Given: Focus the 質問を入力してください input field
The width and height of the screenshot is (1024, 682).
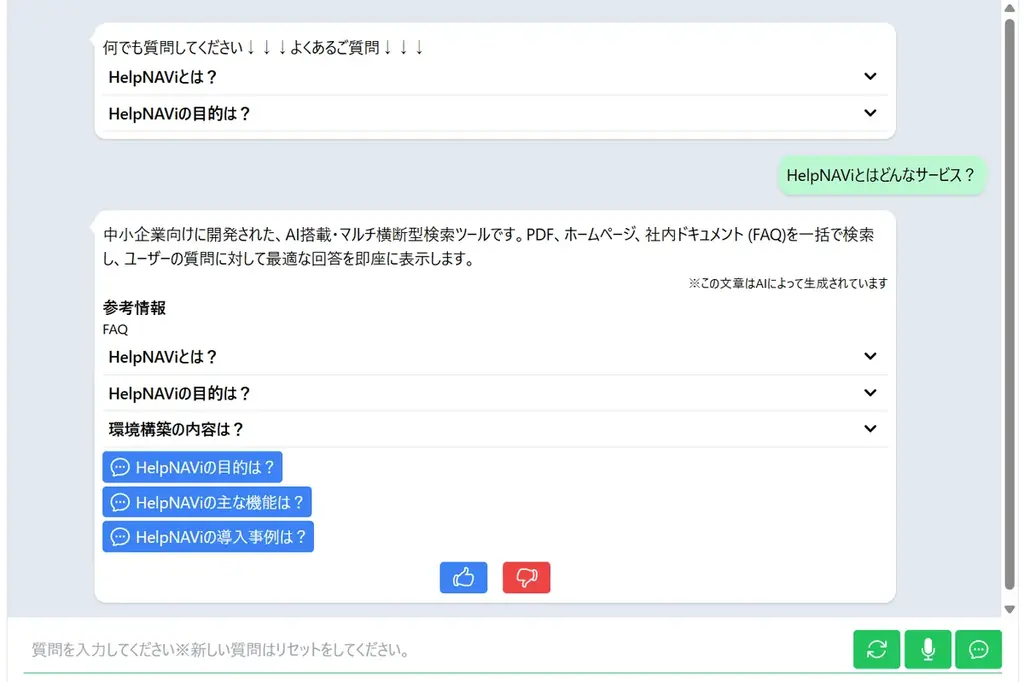Looking at the screenshot, I should 430,650.
